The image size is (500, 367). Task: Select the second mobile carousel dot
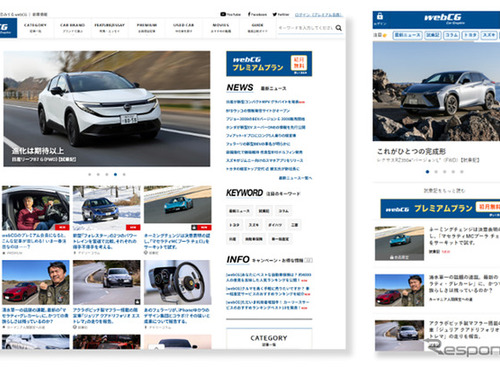(436, 172)
